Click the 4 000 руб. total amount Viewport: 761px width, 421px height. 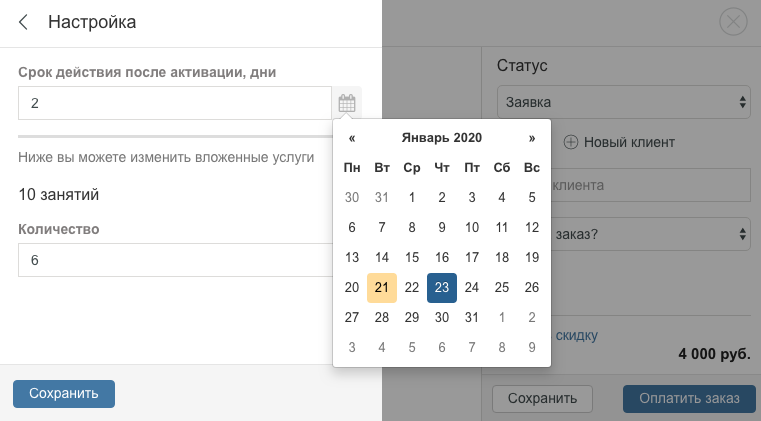coord(714,354)
